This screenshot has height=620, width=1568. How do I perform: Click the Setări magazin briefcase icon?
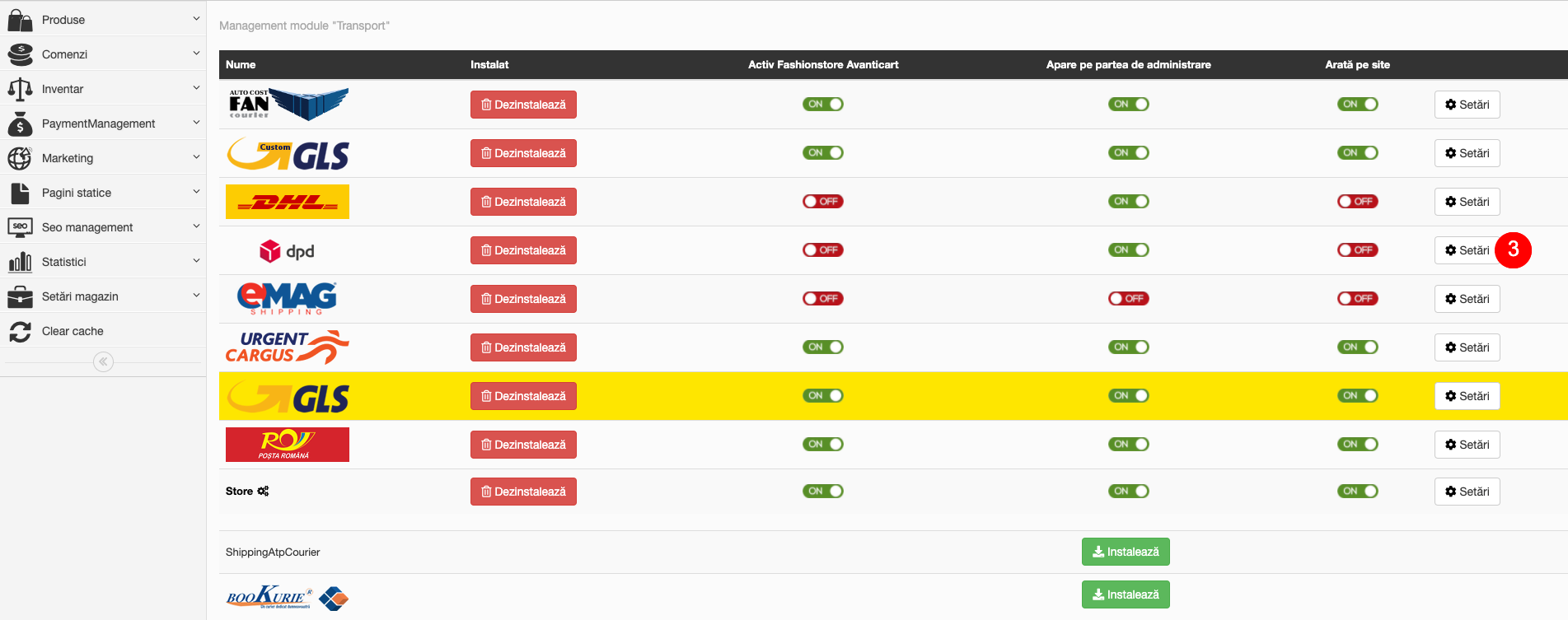20,296
